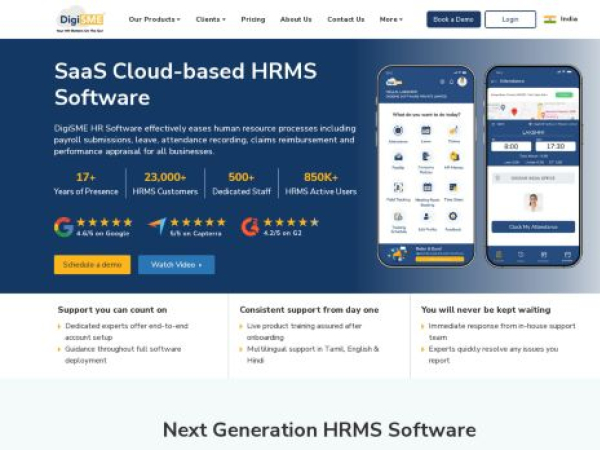Click the DigiSME logo

tap(80, 21)
